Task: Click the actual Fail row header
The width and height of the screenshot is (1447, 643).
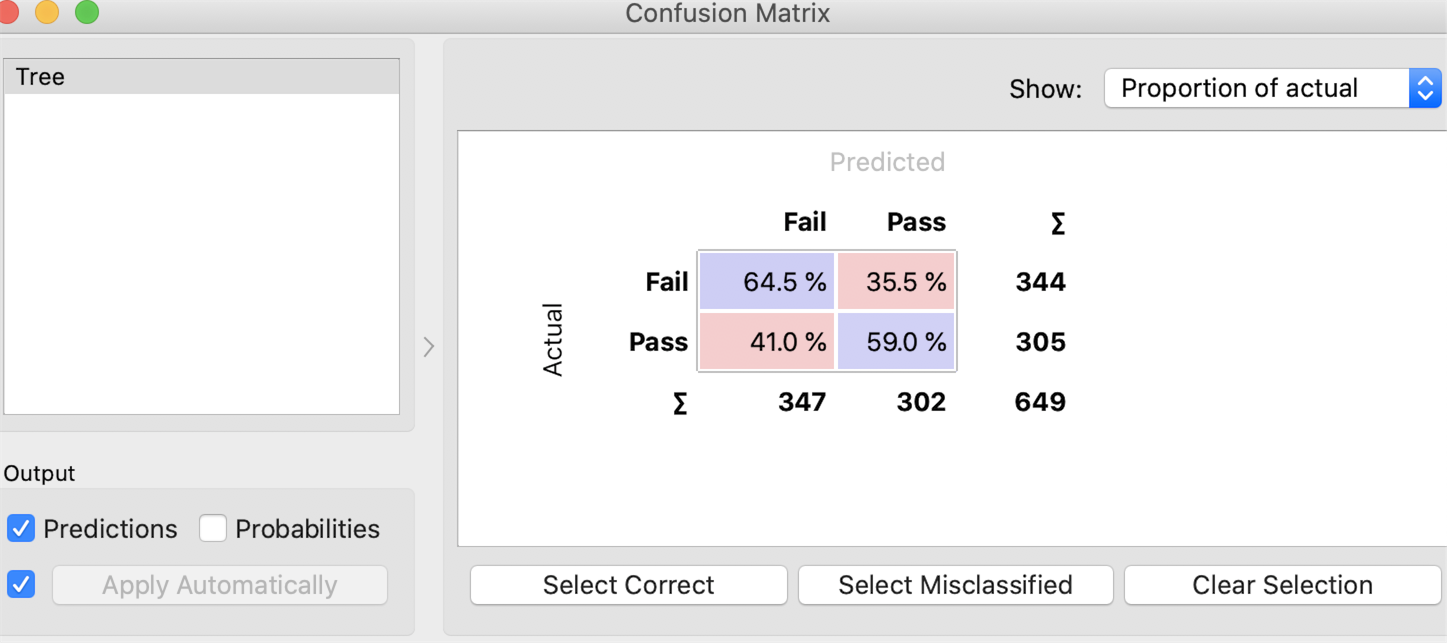Action: [666, 282]
